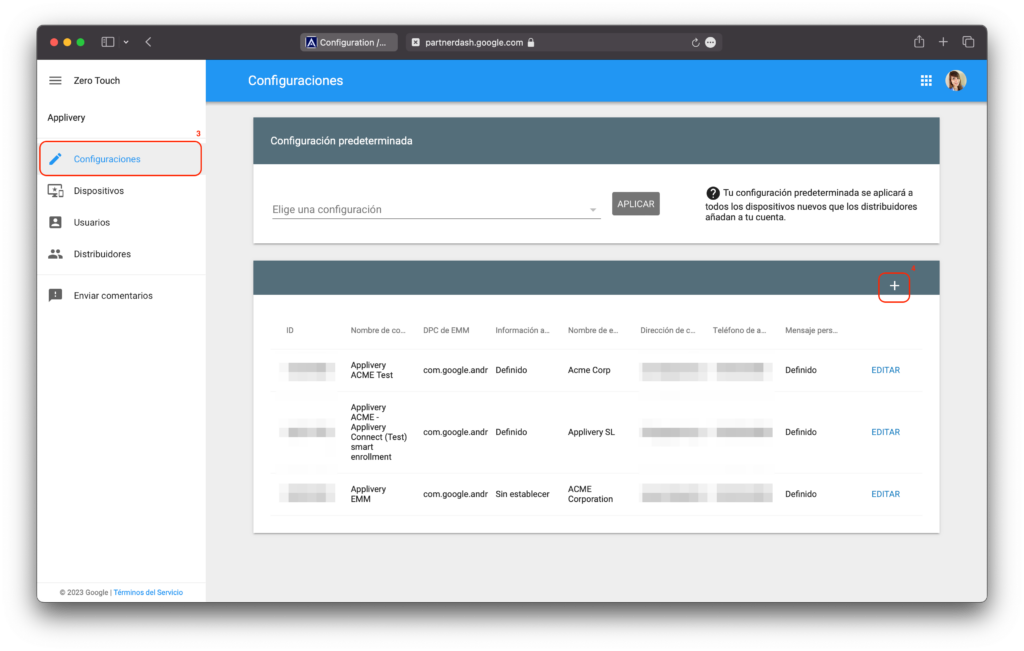The width and height of the screenshot is (1024, 651).
Task: Edit the Applivery ACME Test configuration
Action: tap(886, 370)
